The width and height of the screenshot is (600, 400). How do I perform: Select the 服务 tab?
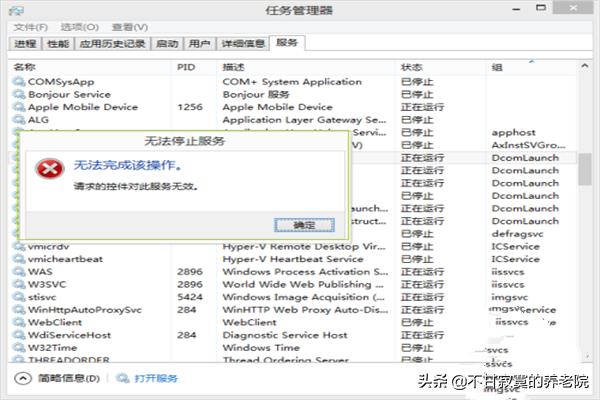(x=287, y=42)
